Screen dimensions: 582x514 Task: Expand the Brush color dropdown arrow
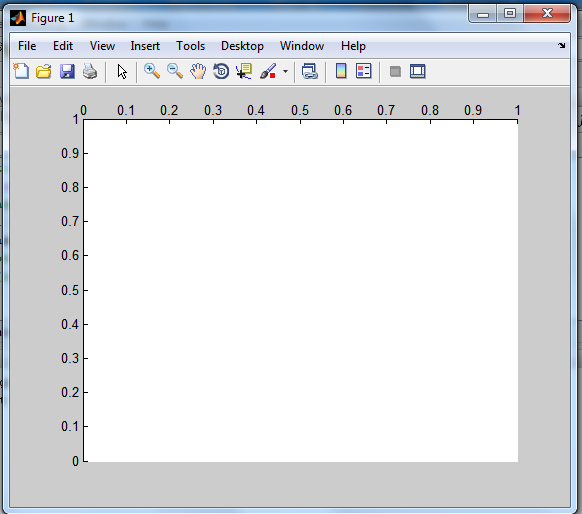click(x=285, y=71)
